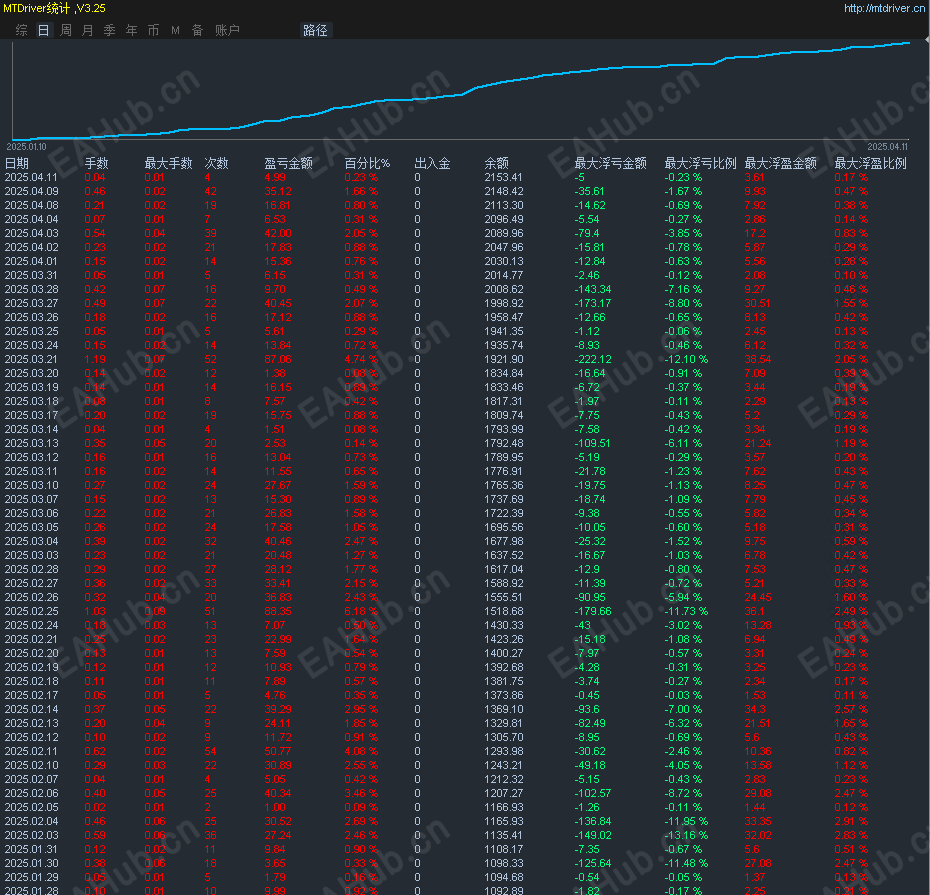Open the 账户 account tab
Viewport: 930px width, 895px height.
227,30
